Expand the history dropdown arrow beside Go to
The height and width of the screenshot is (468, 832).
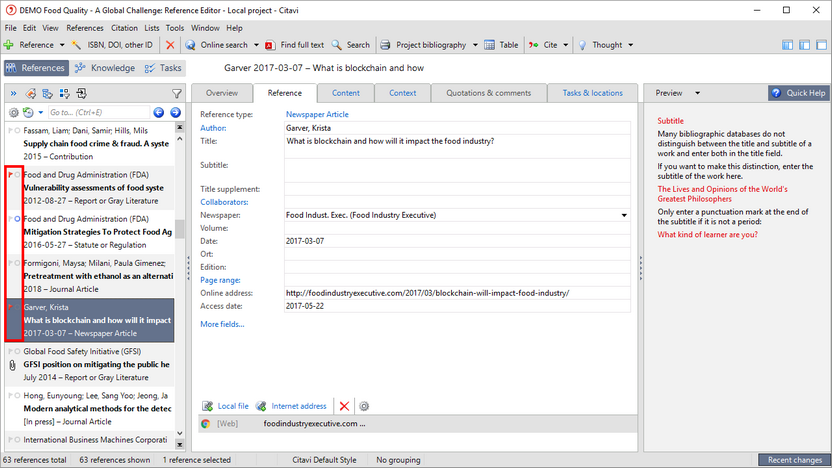(x=40, y=112)
